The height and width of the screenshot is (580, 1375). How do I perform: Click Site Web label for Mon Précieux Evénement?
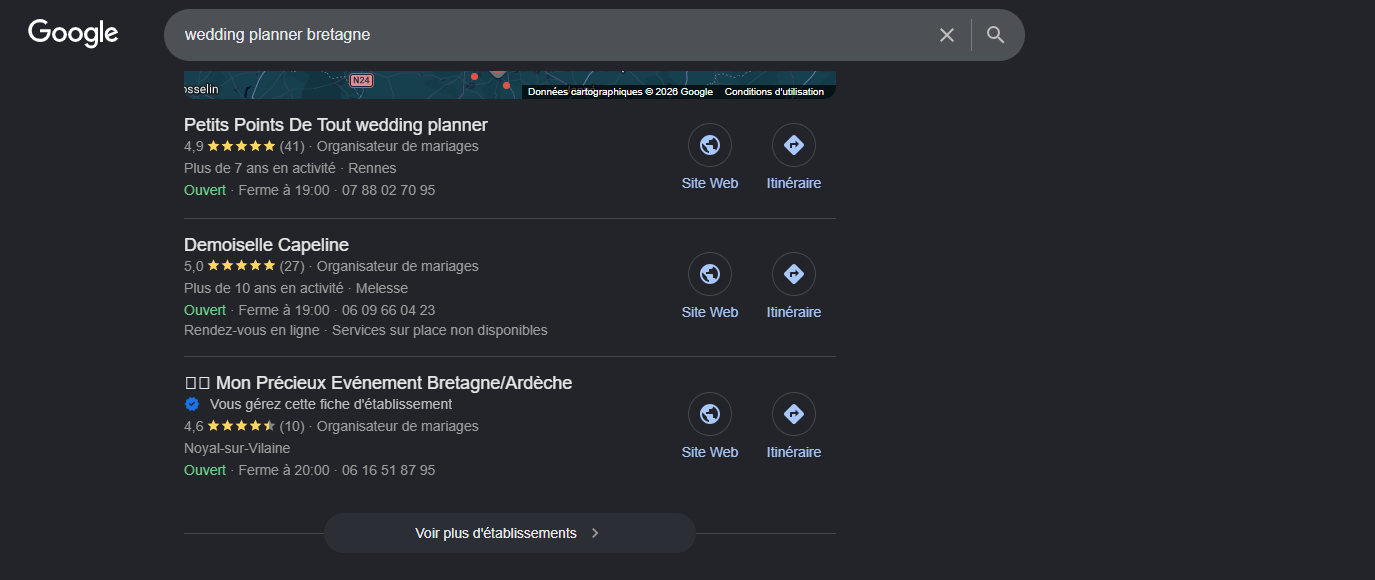click(710, 452)
